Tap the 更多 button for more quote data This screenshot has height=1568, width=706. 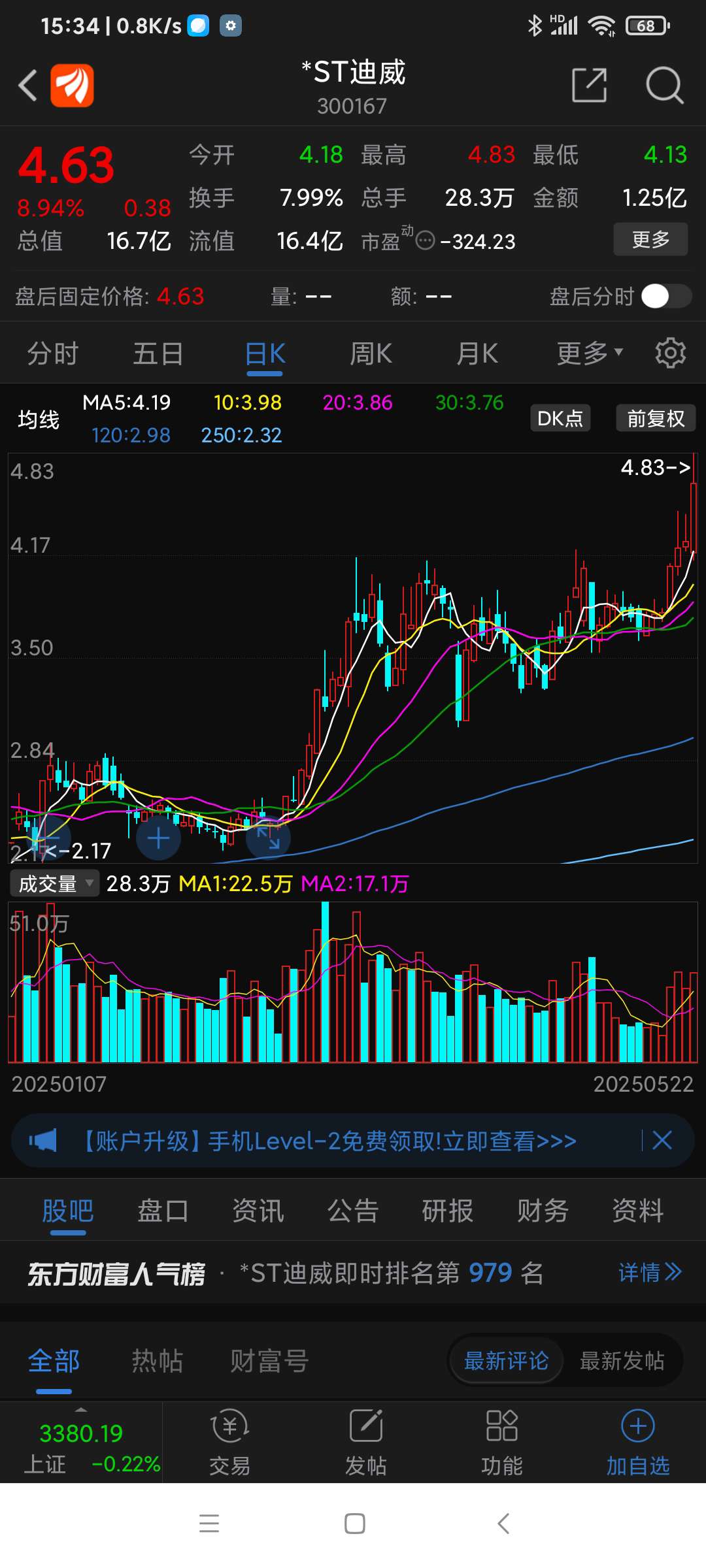(x=650, y=239)
